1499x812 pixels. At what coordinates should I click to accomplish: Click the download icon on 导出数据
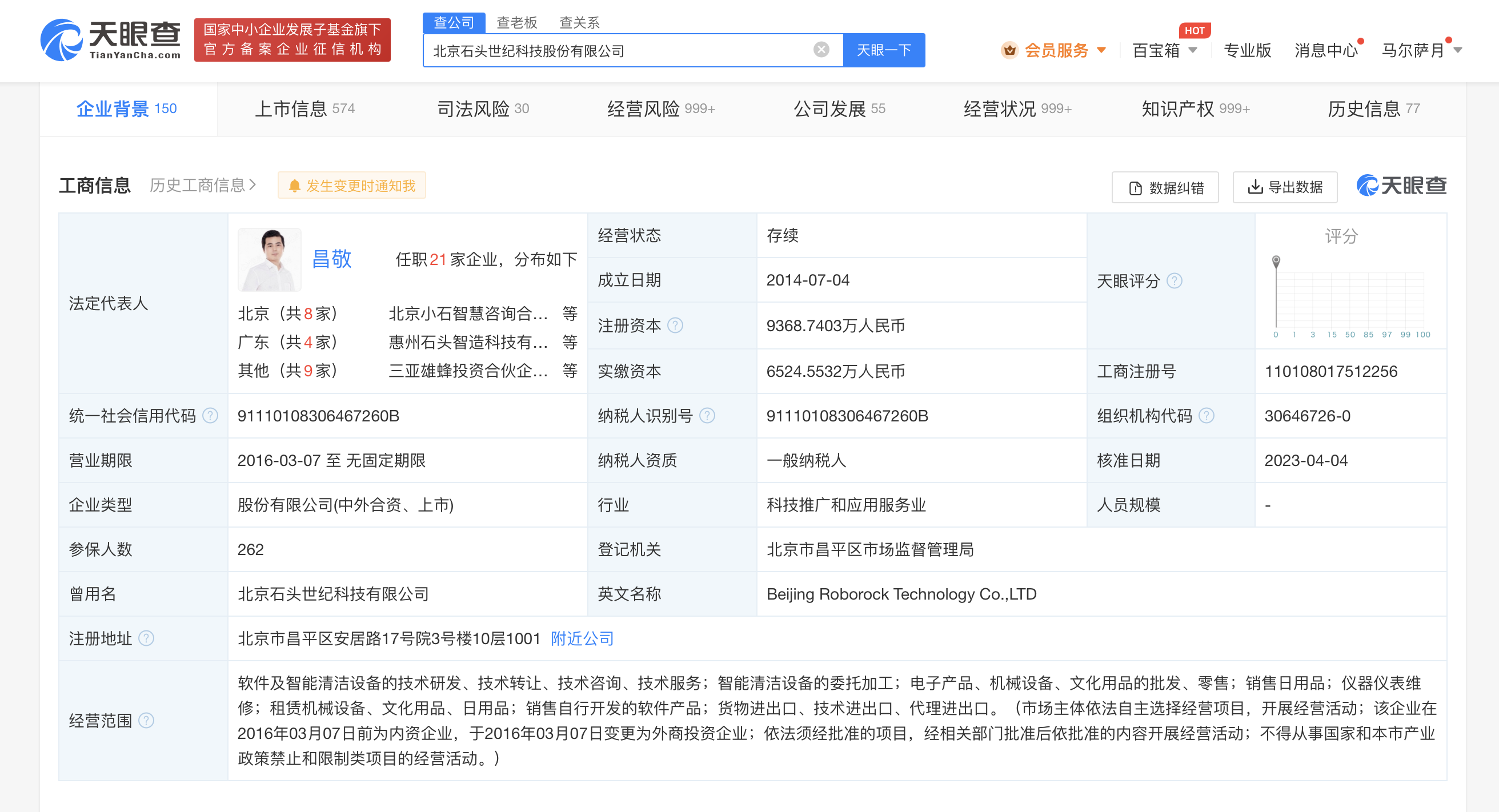pos(1254,187)
